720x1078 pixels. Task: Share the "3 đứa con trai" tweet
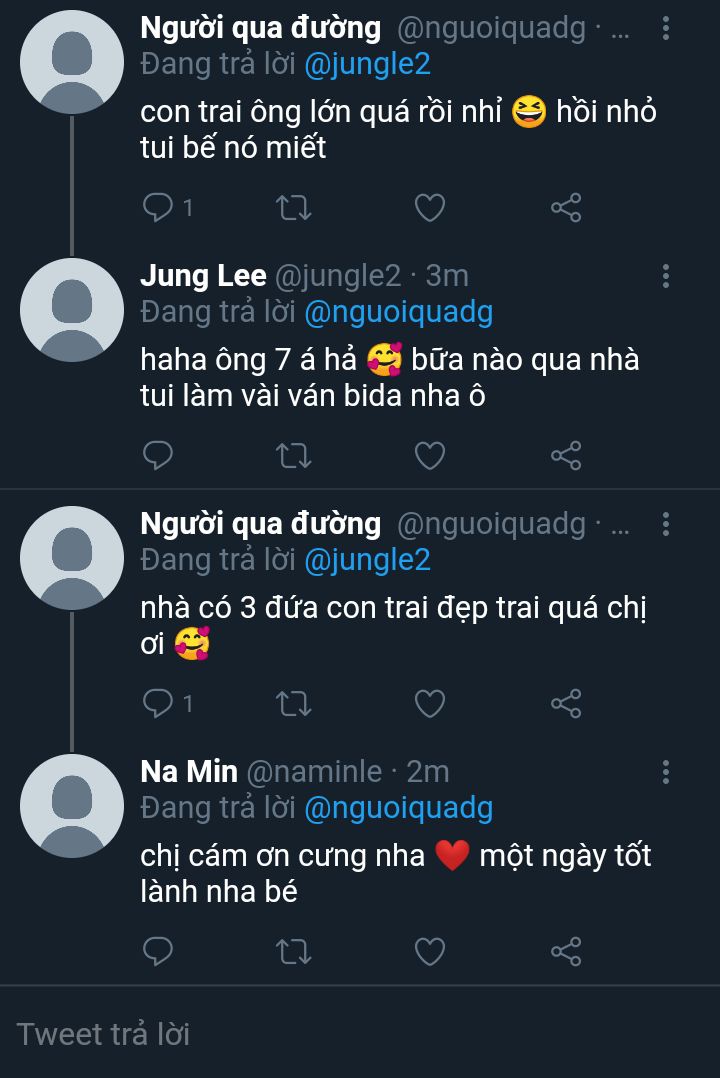566,703
